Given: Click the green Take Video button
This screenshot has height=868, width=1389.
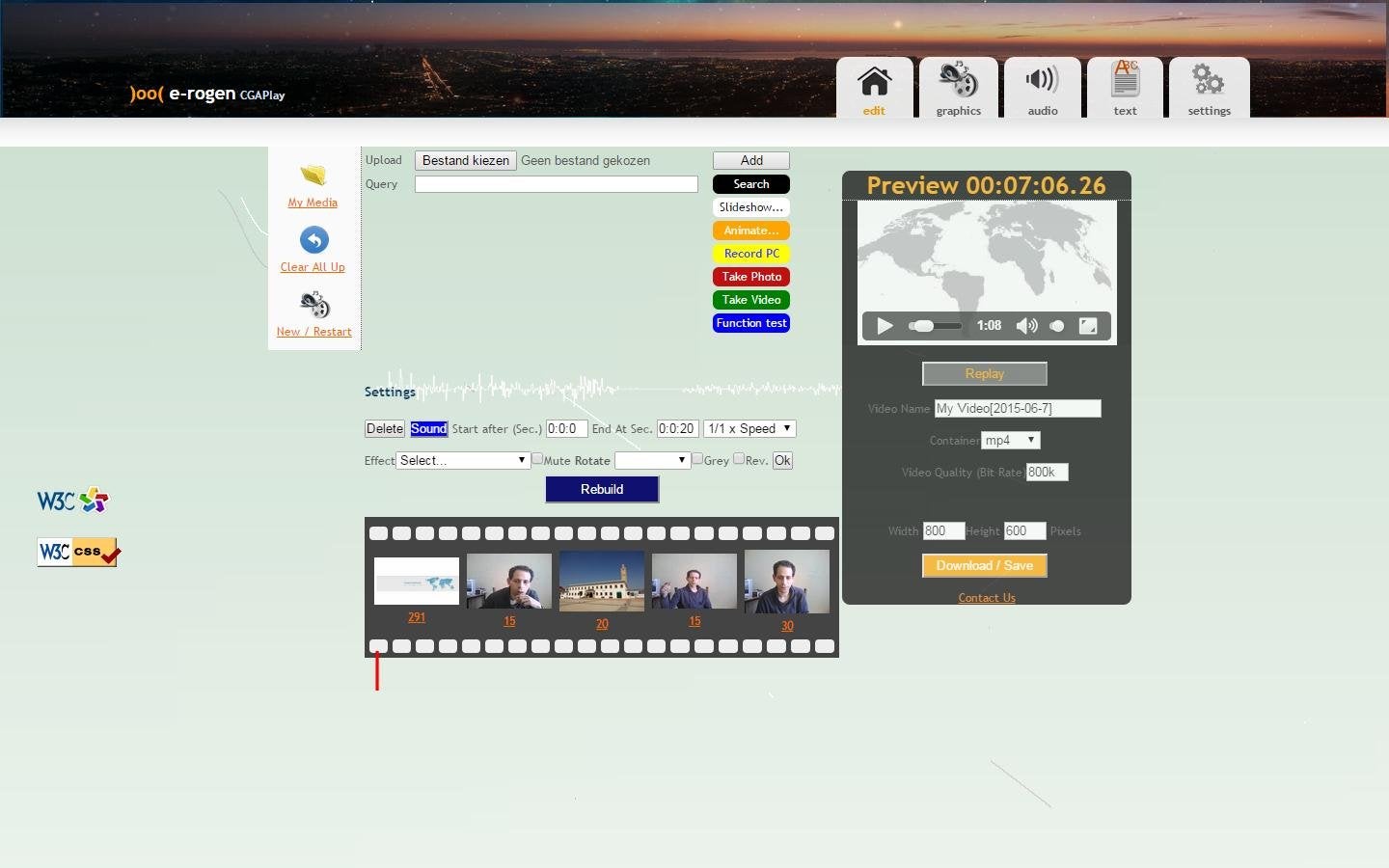Looking at the screenshot, I should pos(751,300).
